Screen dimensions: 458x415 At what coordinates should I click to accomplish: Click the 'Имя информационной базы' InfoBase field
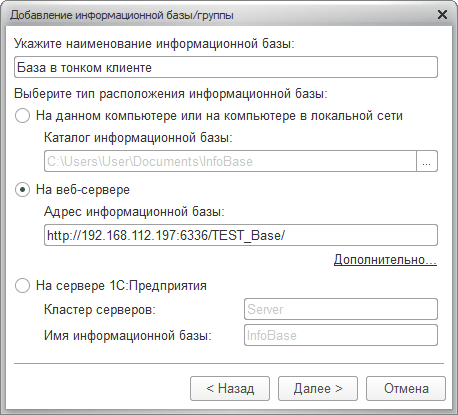pos(341,335)
